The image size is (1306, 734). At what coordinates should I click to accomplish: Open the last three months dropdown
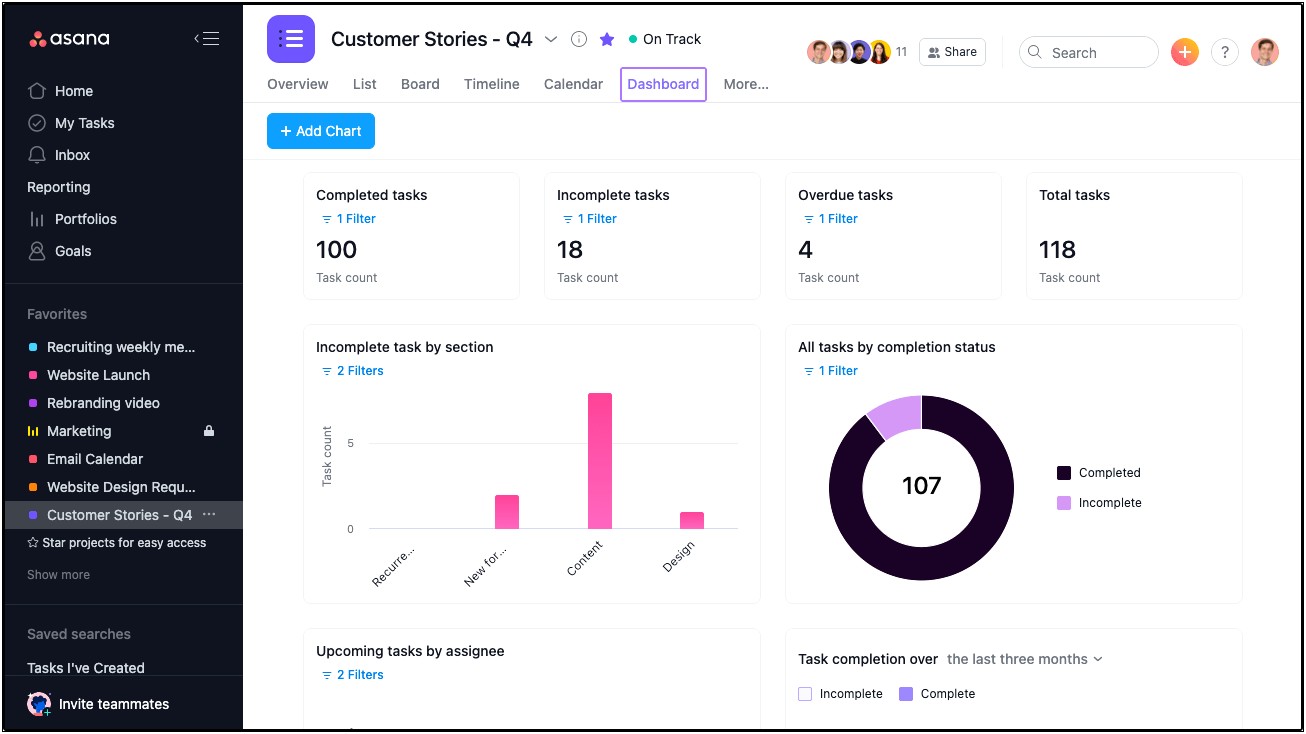[1025, 659]
